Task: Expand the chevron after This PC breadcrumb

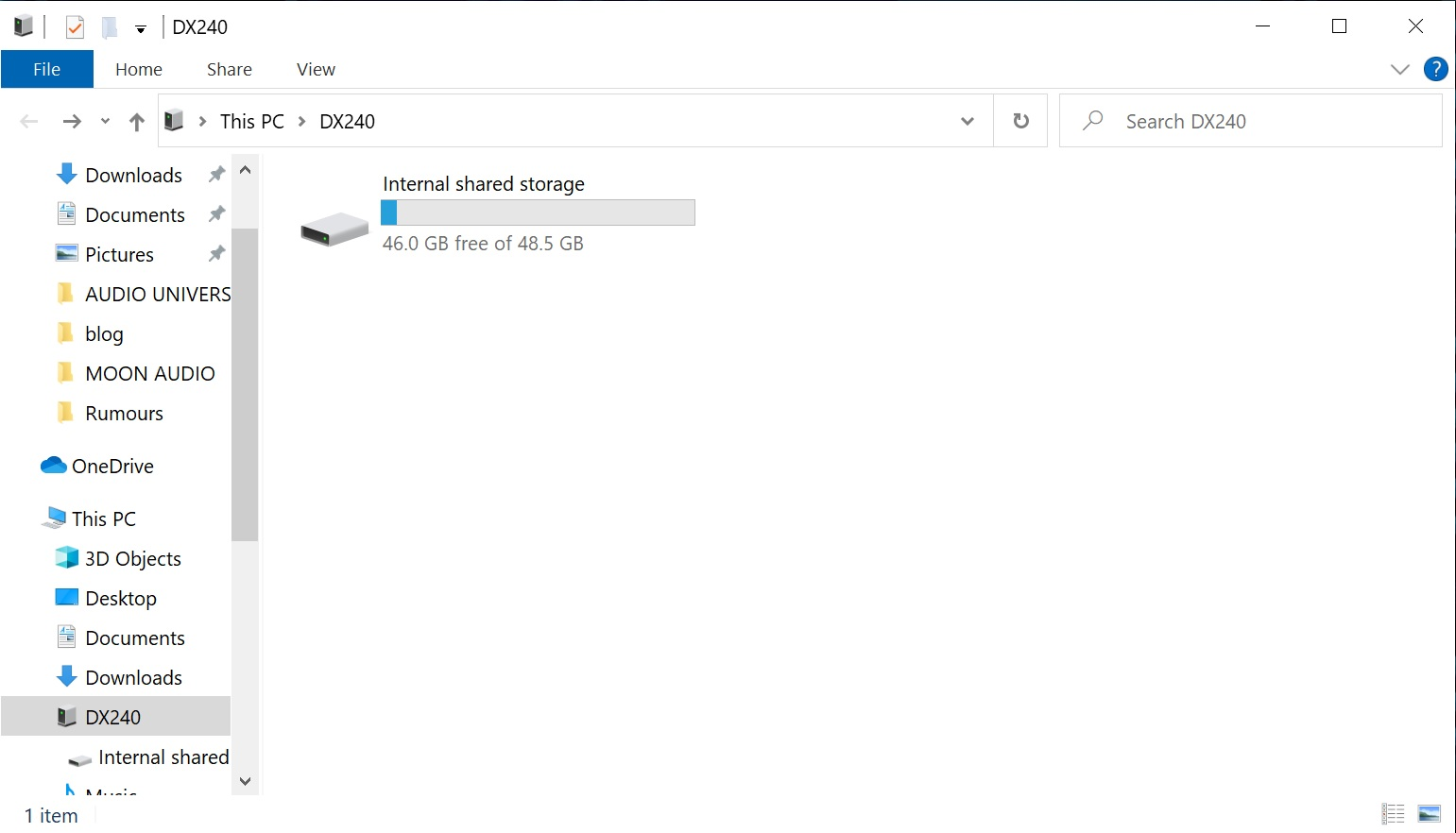Action: click(x=302, y=121)
